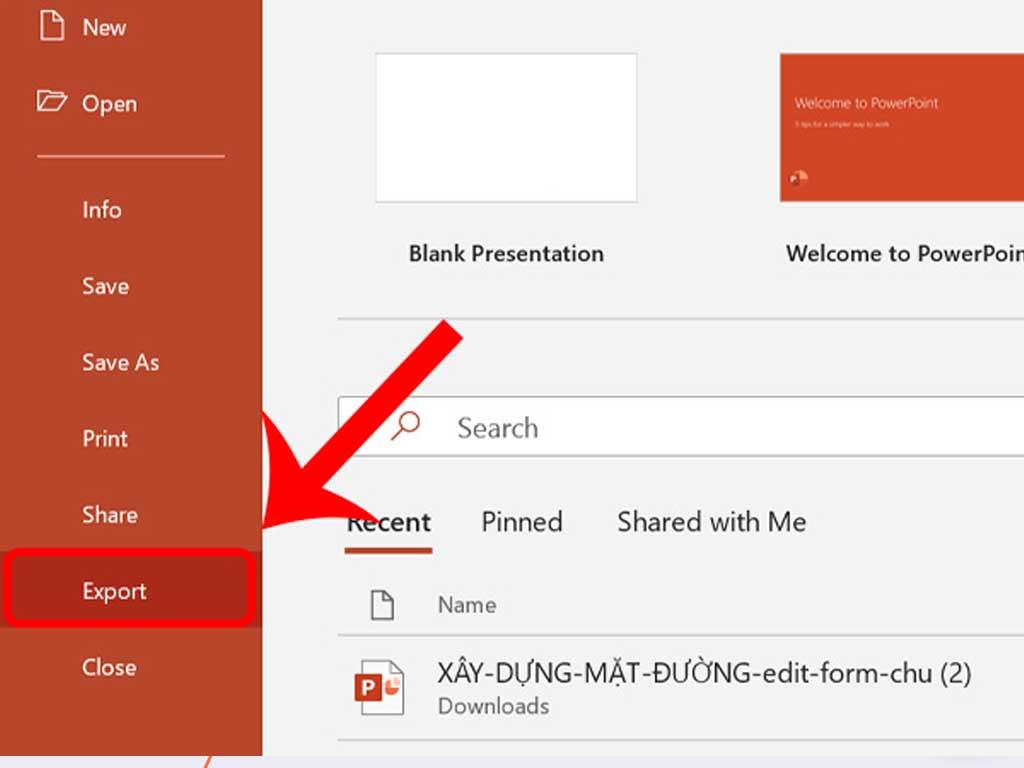Screen dimensions: 1024x768
Task: Save the presentation with Save
Action: click(104, 286)
